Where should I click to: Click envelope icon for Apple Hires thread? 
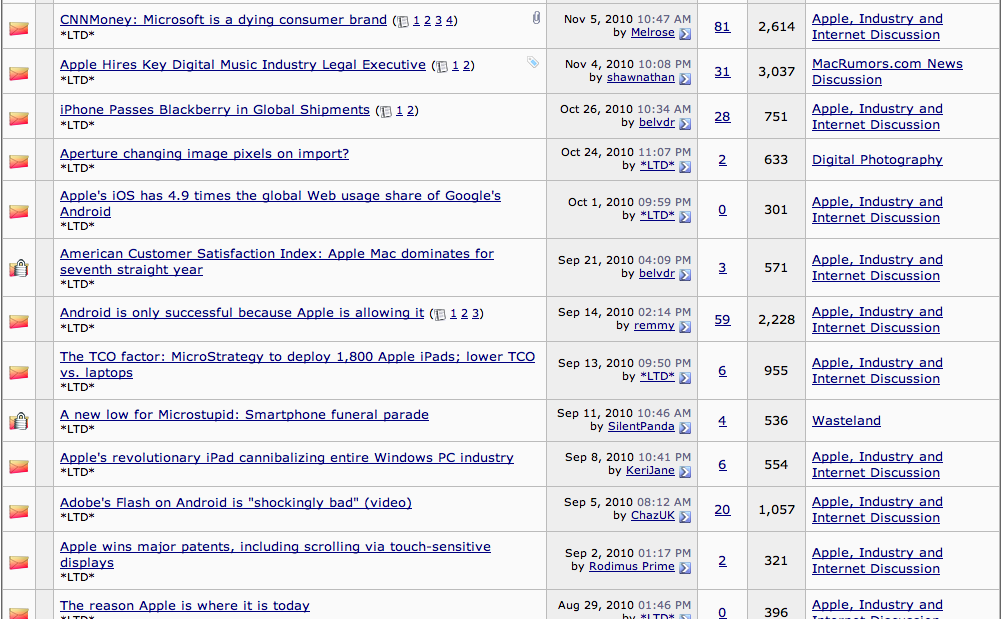point(19,73)
